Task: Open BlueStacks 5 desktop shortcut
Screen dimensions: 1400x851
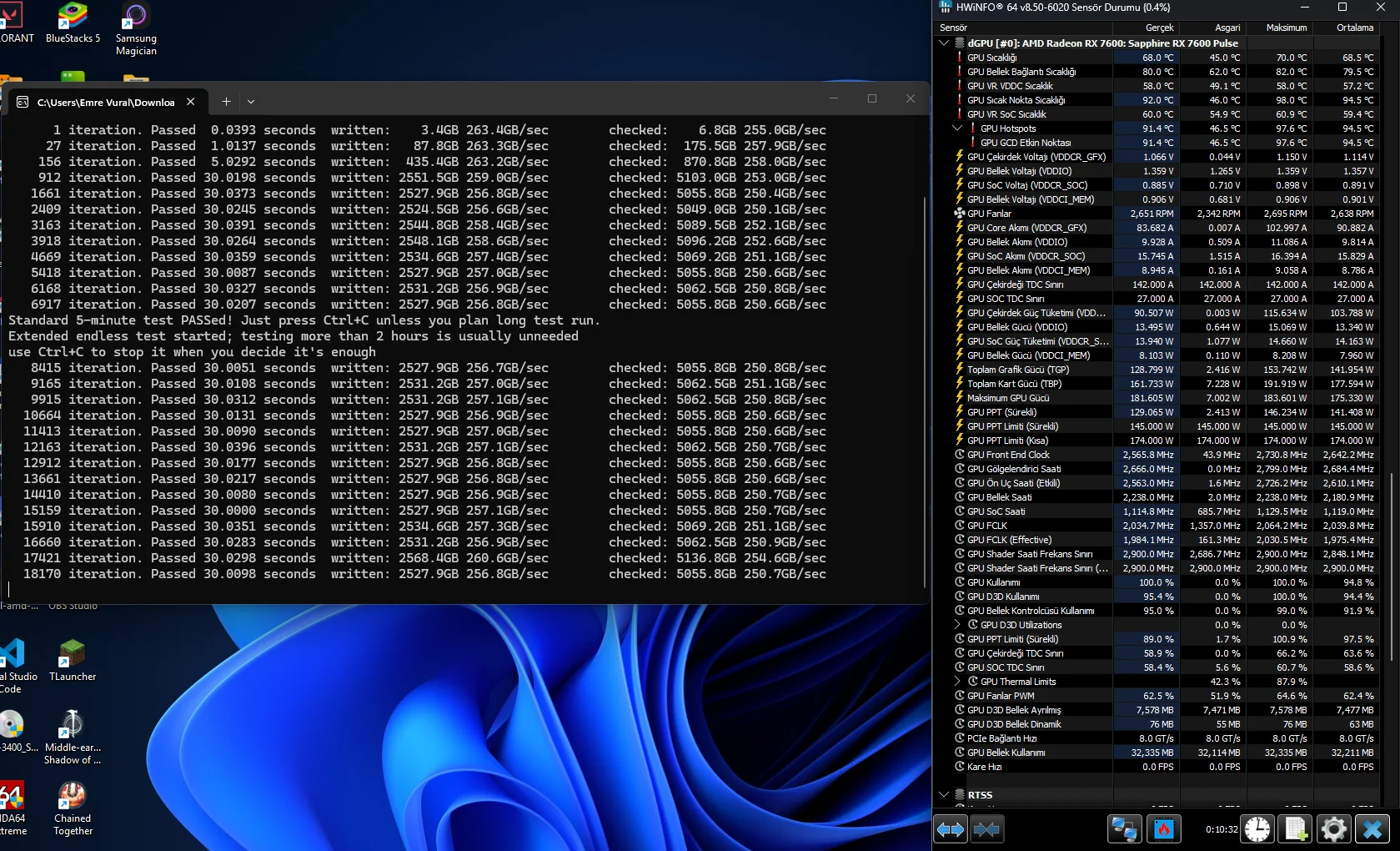Action: pos(73,23)
